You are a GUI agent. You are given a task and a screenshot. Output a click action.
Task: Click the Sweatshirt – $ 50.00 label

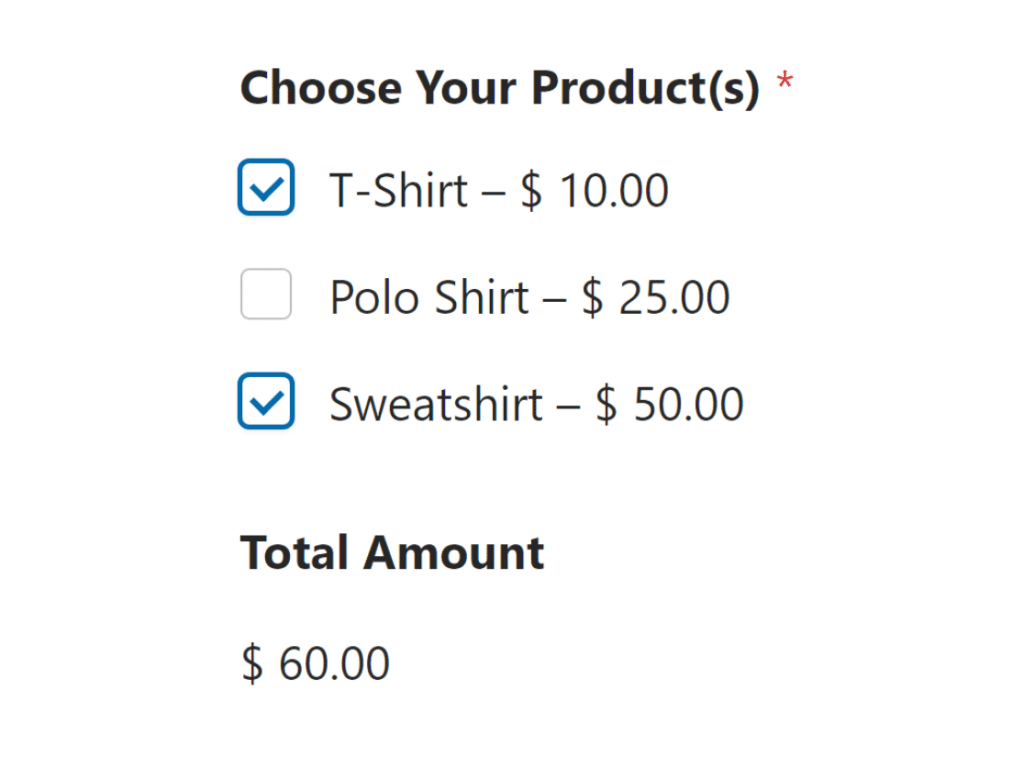(536, 403)
